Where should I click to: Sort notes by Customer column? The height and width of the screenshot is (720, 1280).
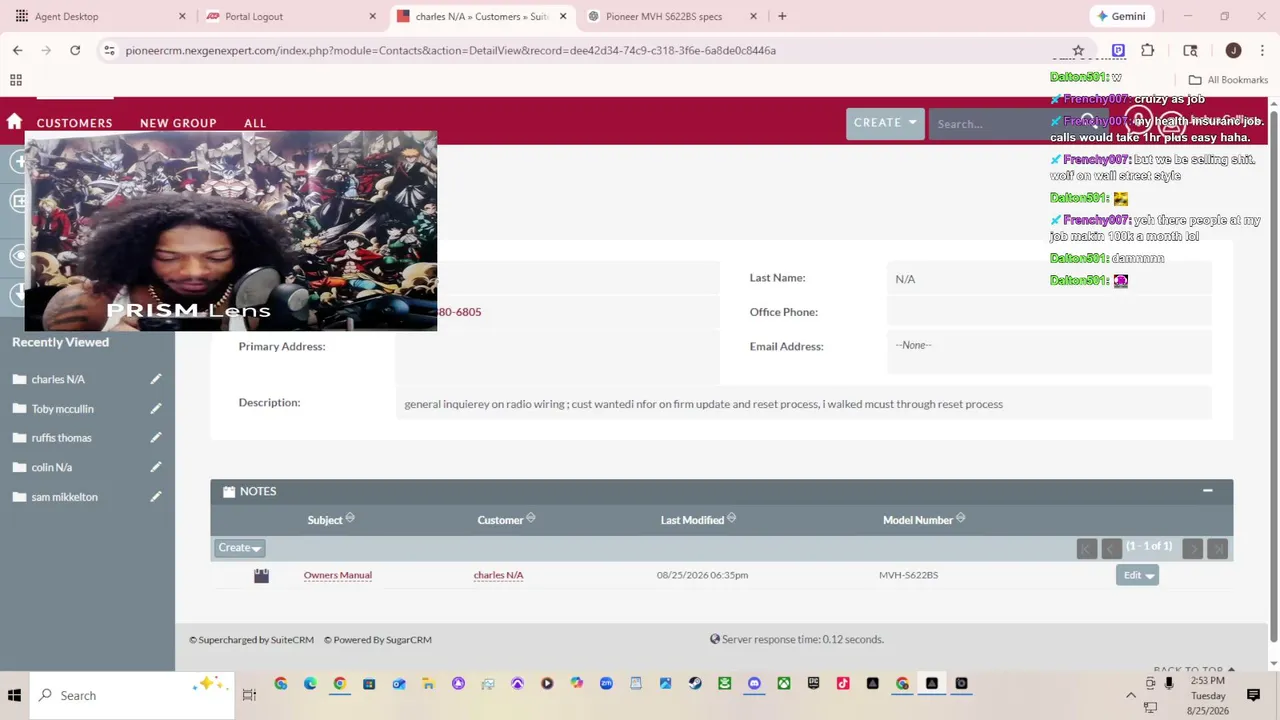click(506, 519)
